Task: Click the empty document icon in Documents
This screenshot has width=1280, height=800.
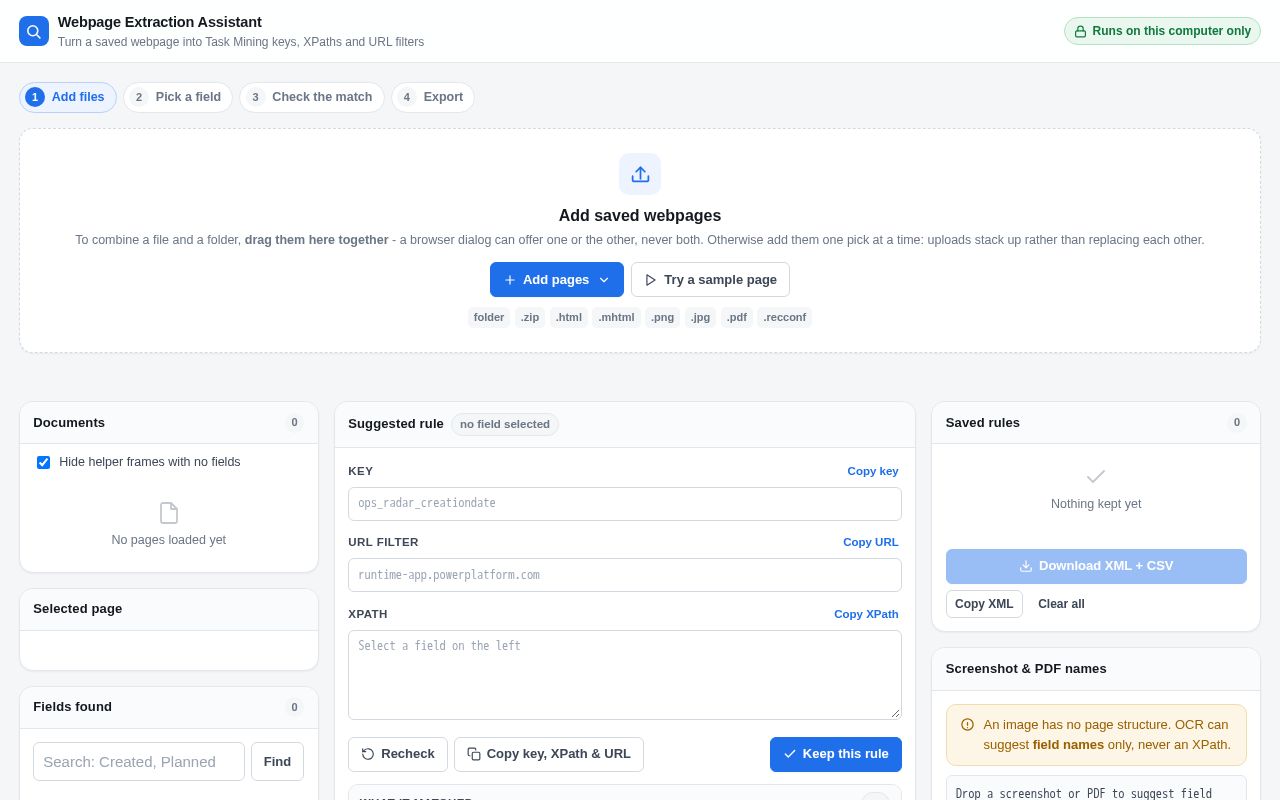Action: (169, 513)
